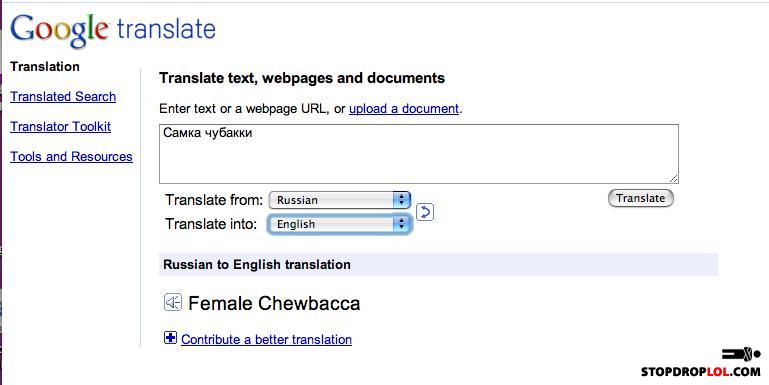Play translation audio with the speaker icon

tap(173, 302)
